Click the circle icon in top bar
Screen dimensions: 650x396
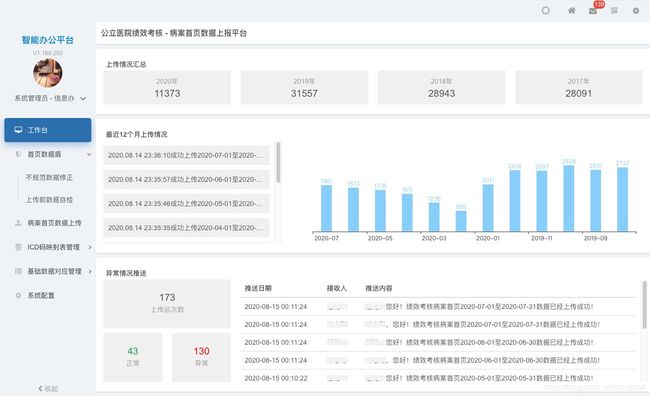coord(546,11)
